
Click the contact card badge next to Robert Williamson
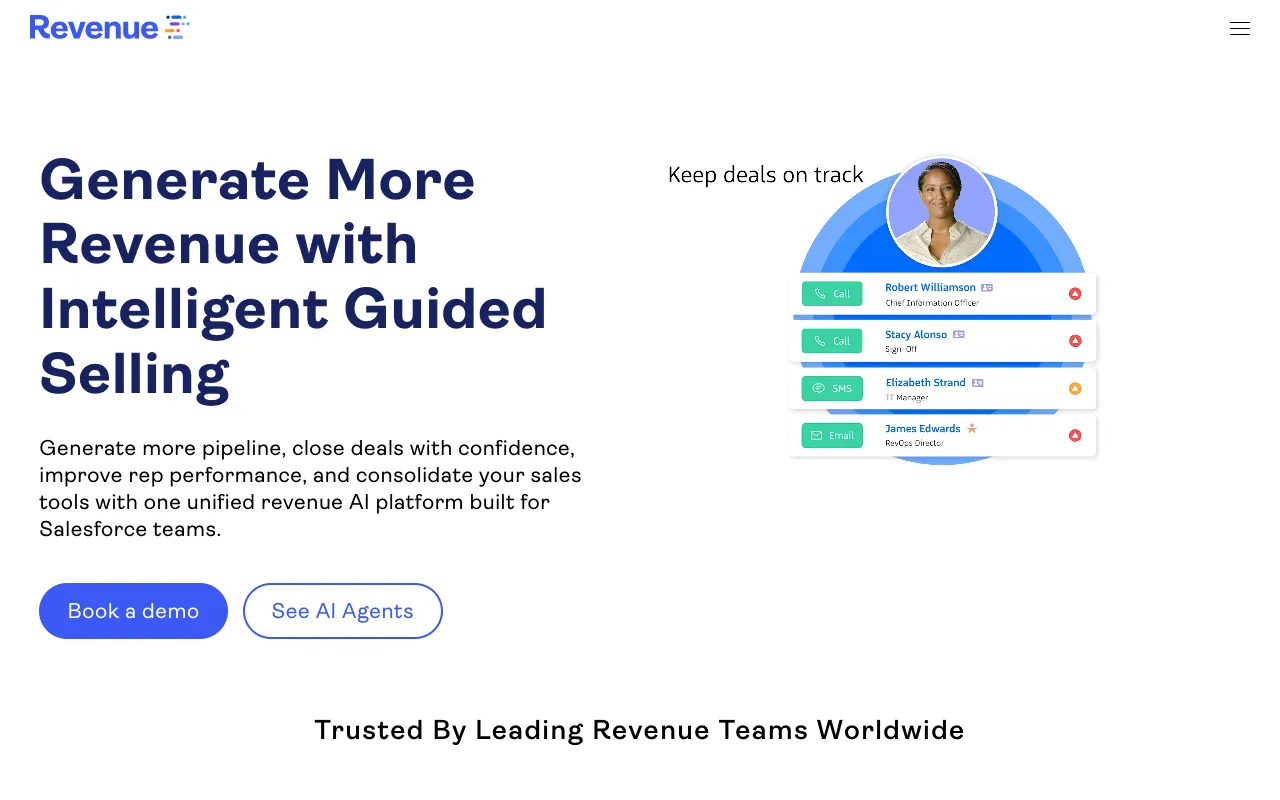988,287
